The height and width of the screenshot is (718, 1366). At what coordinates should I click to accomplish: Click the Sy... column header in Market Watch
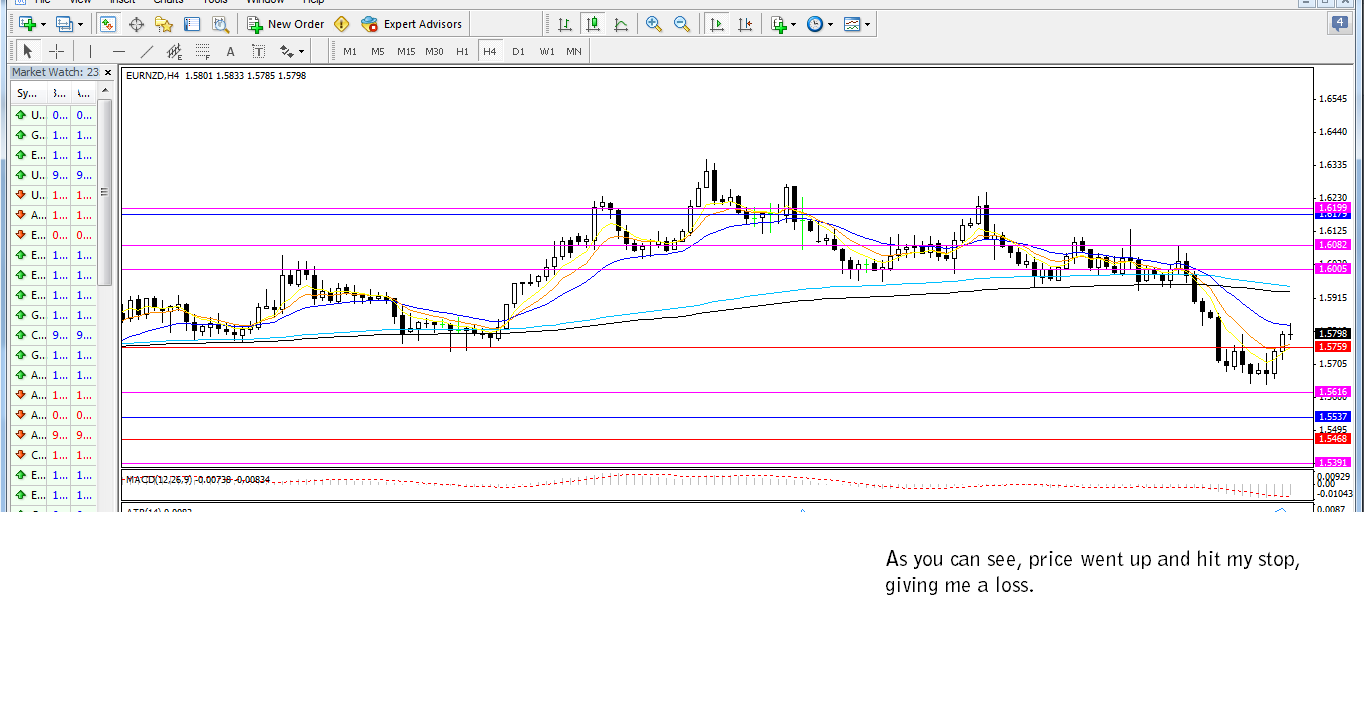[27, 92]
